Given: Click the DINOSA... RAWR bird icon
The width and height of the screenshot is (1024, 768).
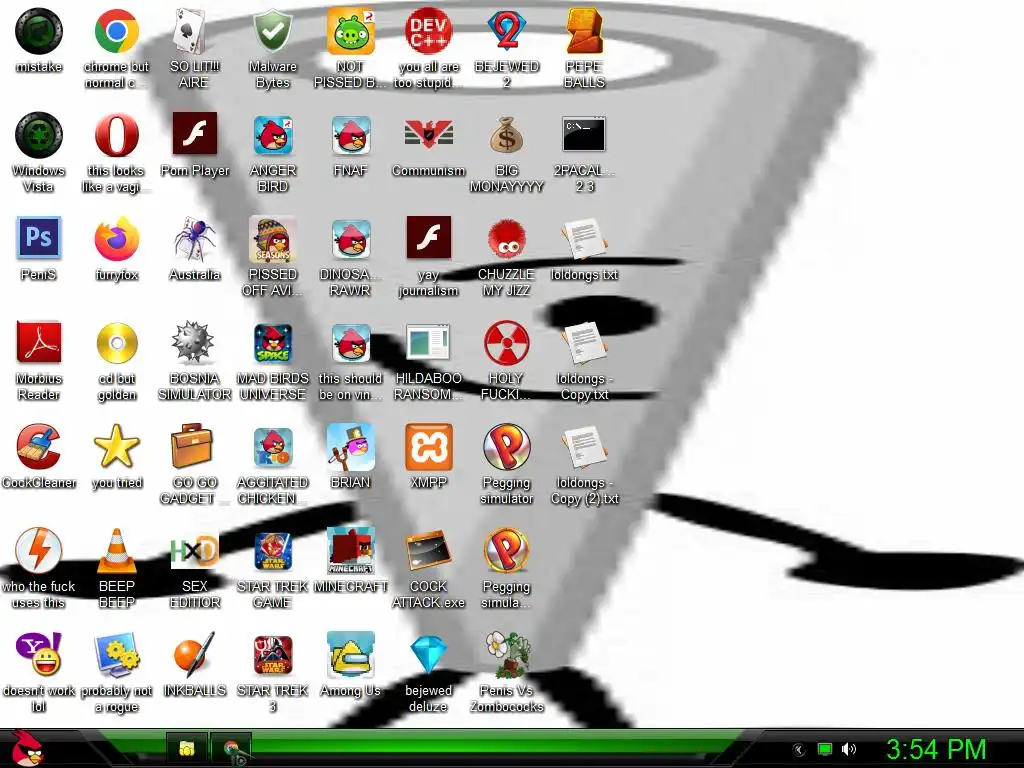Looking at the screenshot, I should 351,239.
